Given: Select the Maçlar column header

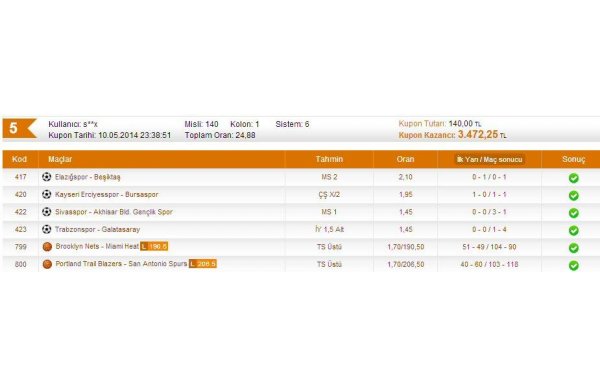Looking at the screenshot, I should (x=60, y=159).
